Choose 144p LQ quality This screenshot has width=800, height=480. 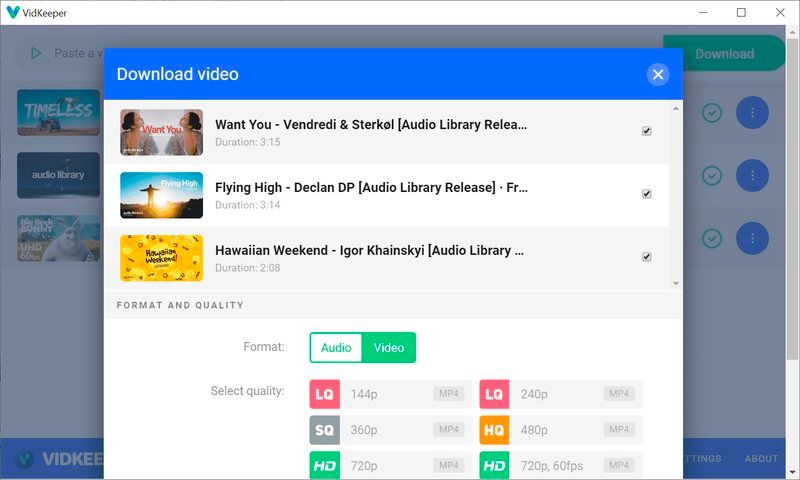(390, 394)
